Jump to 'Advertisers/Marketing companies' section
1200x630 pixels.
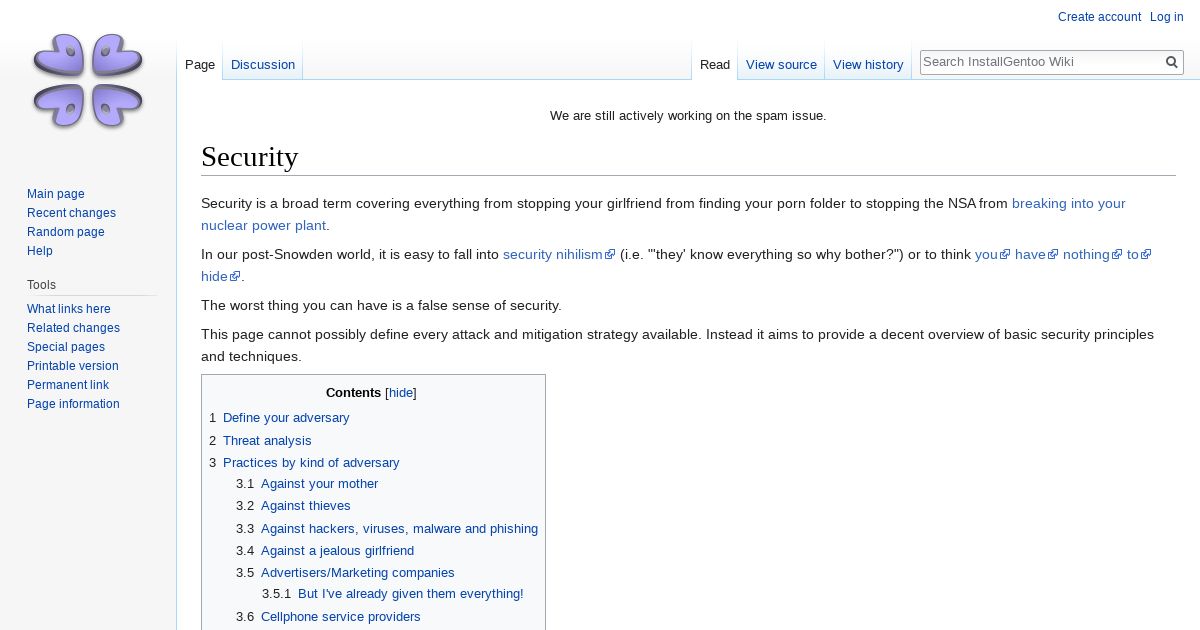tap(358, 573)
